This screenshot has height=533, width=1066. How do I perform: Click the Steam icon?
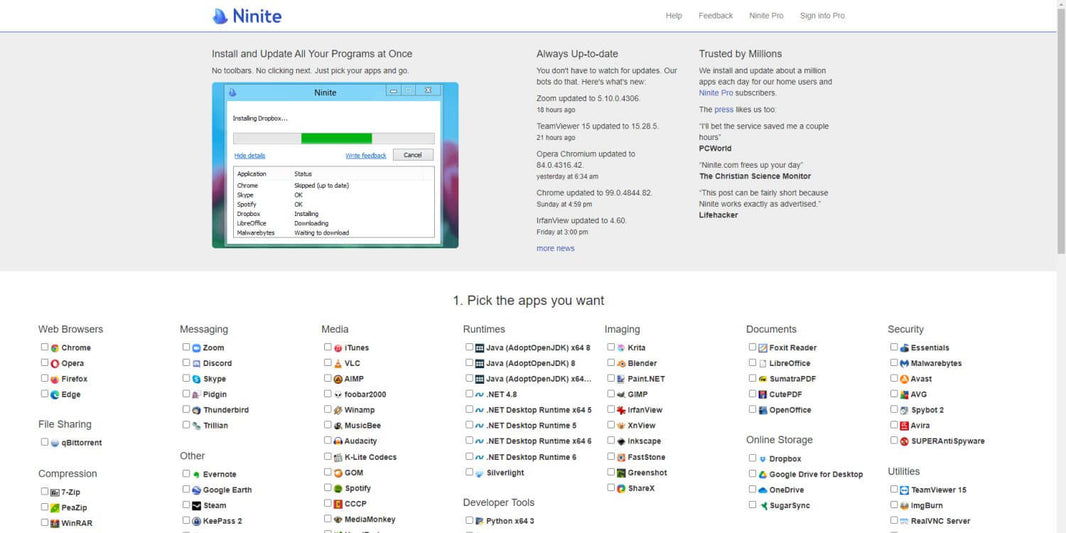[x=196, y=506]
